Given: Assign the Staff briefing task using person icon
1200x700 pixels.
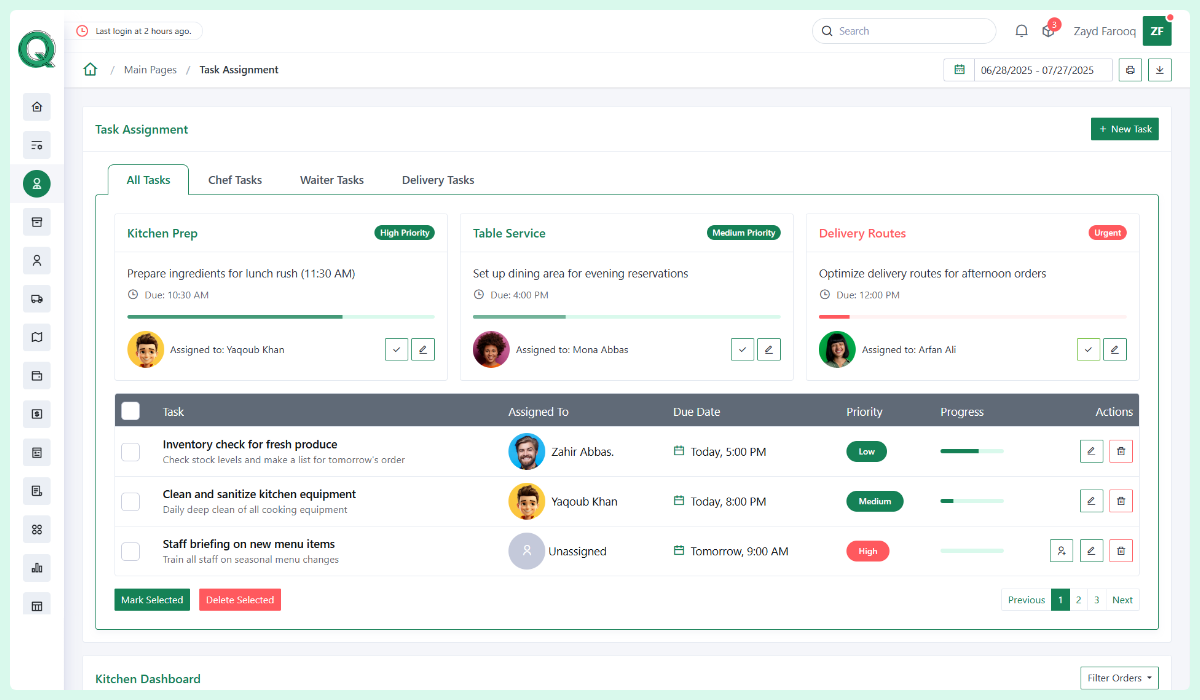Looking at the screenshot, I should (1061, 550).
